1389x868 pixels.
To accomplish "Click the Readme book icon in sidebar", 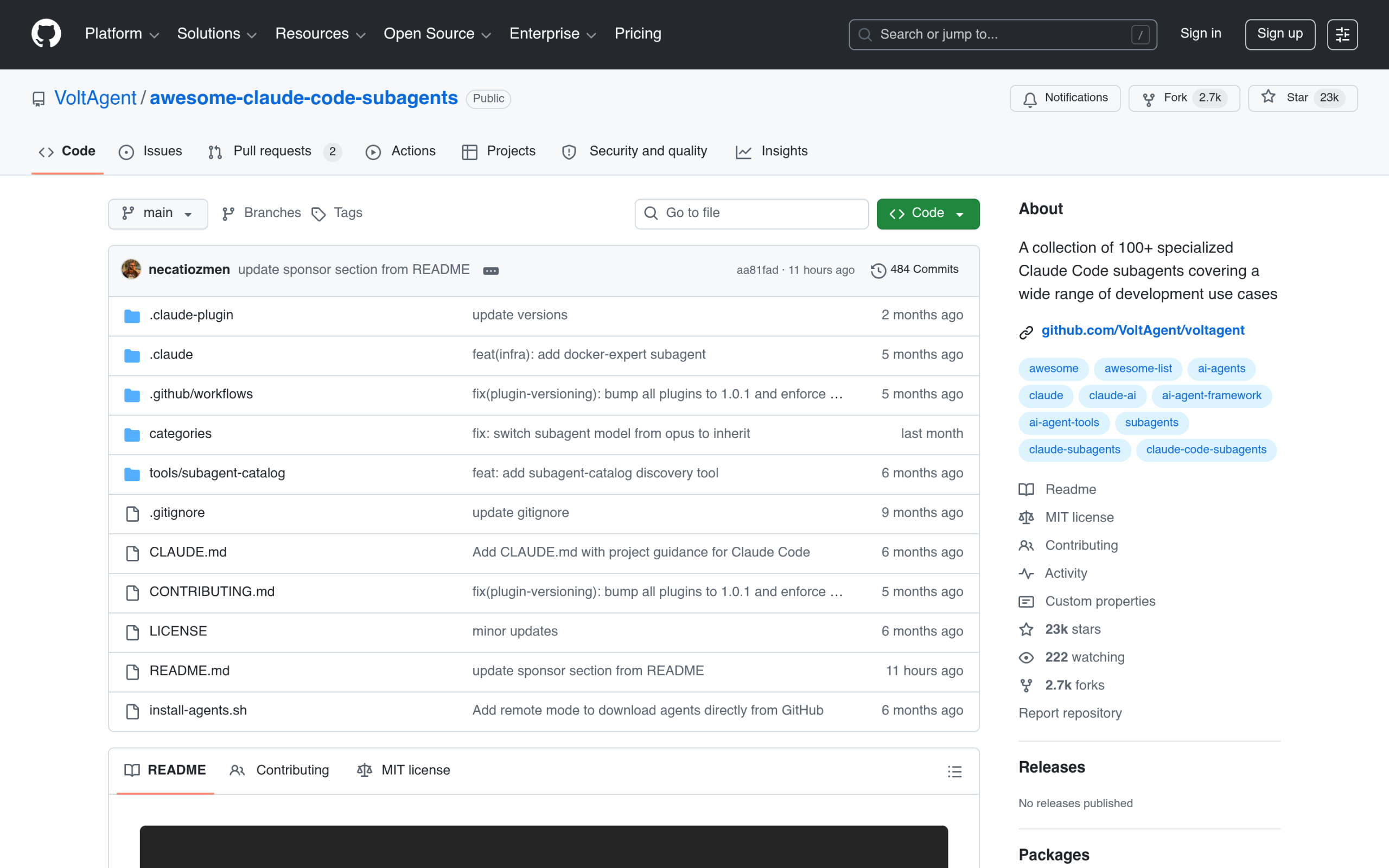I will 1026,489.
